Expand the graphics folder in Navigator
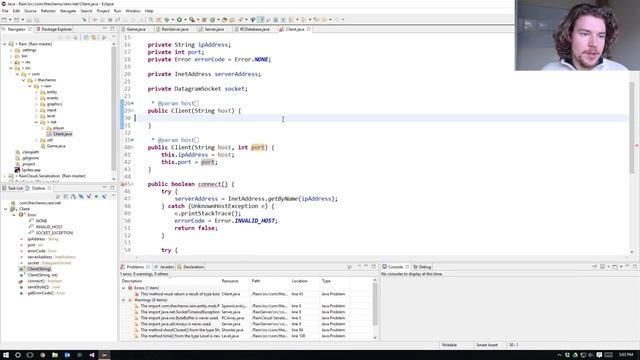The height and width of the screenshot is (360, 640). tap(36, 104)
